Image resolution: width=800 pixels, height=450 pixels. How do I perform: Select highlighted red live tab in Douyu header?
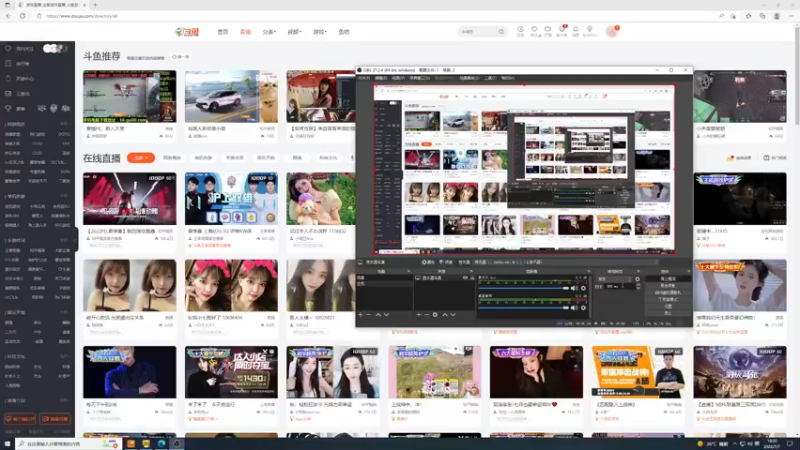pos(245,32)
